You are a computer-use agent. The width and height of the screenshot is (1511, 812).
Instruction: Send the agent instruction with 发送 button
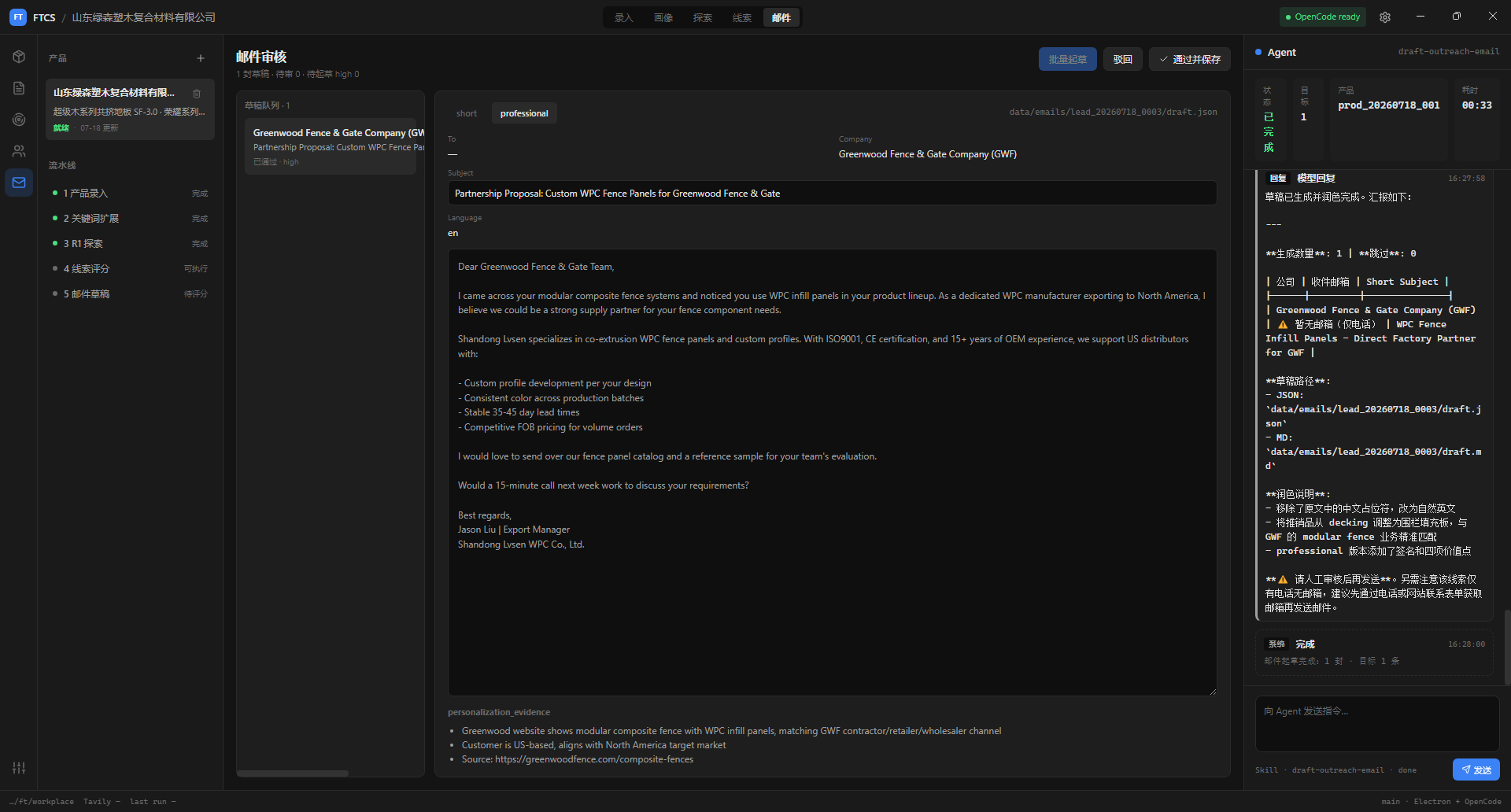pyautogui.click(x=1476, y=770)
